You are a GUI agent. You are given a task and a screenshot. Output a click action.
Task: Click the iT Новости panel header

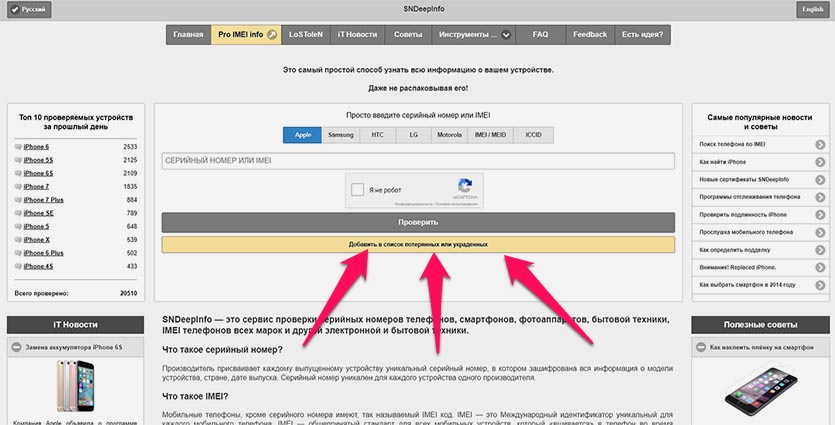point(75,324)
